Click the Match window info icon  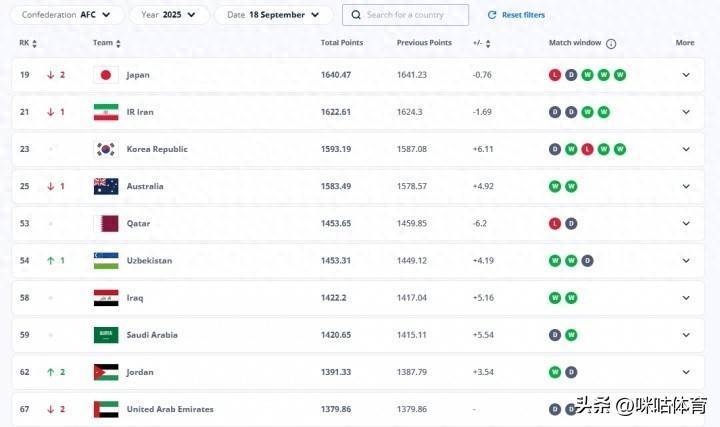click(x=611, y=44)
